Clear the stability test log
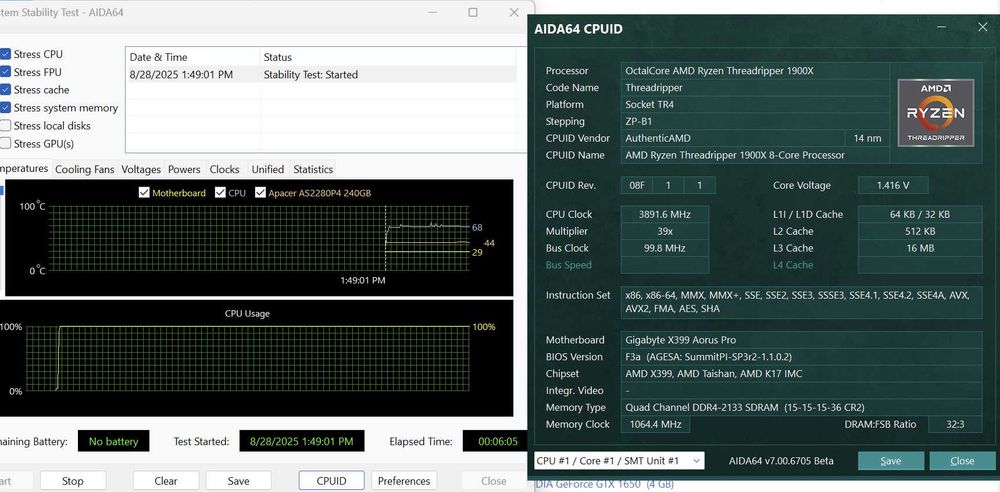This screenshot has width=1000, height=492. pyautogui.click(x=166, y=481)
